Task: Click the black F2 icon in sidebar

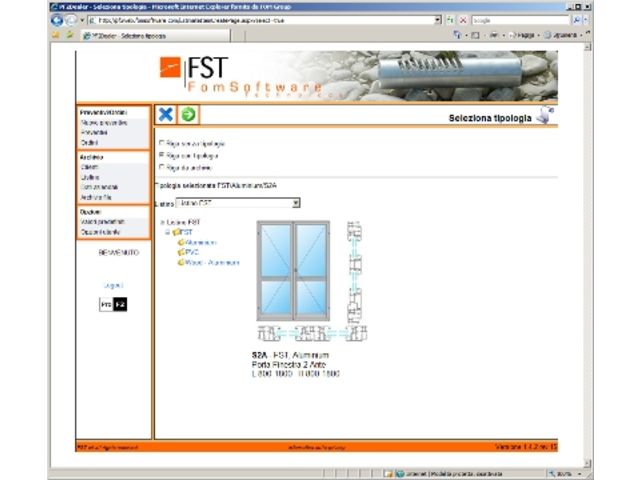Action: pos(121,303)
